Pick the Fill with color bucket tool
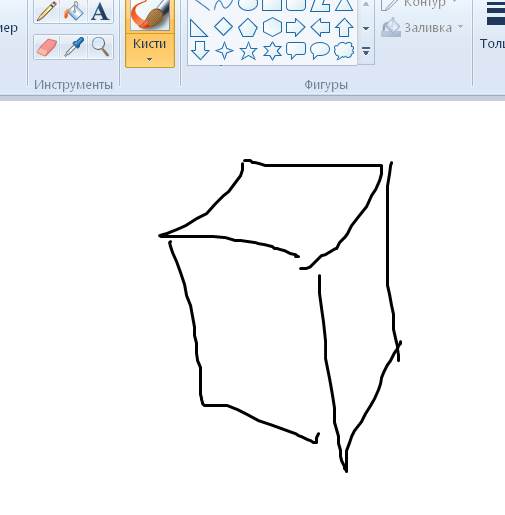Screen dimensions: 505x515 (x=73, y=12)
